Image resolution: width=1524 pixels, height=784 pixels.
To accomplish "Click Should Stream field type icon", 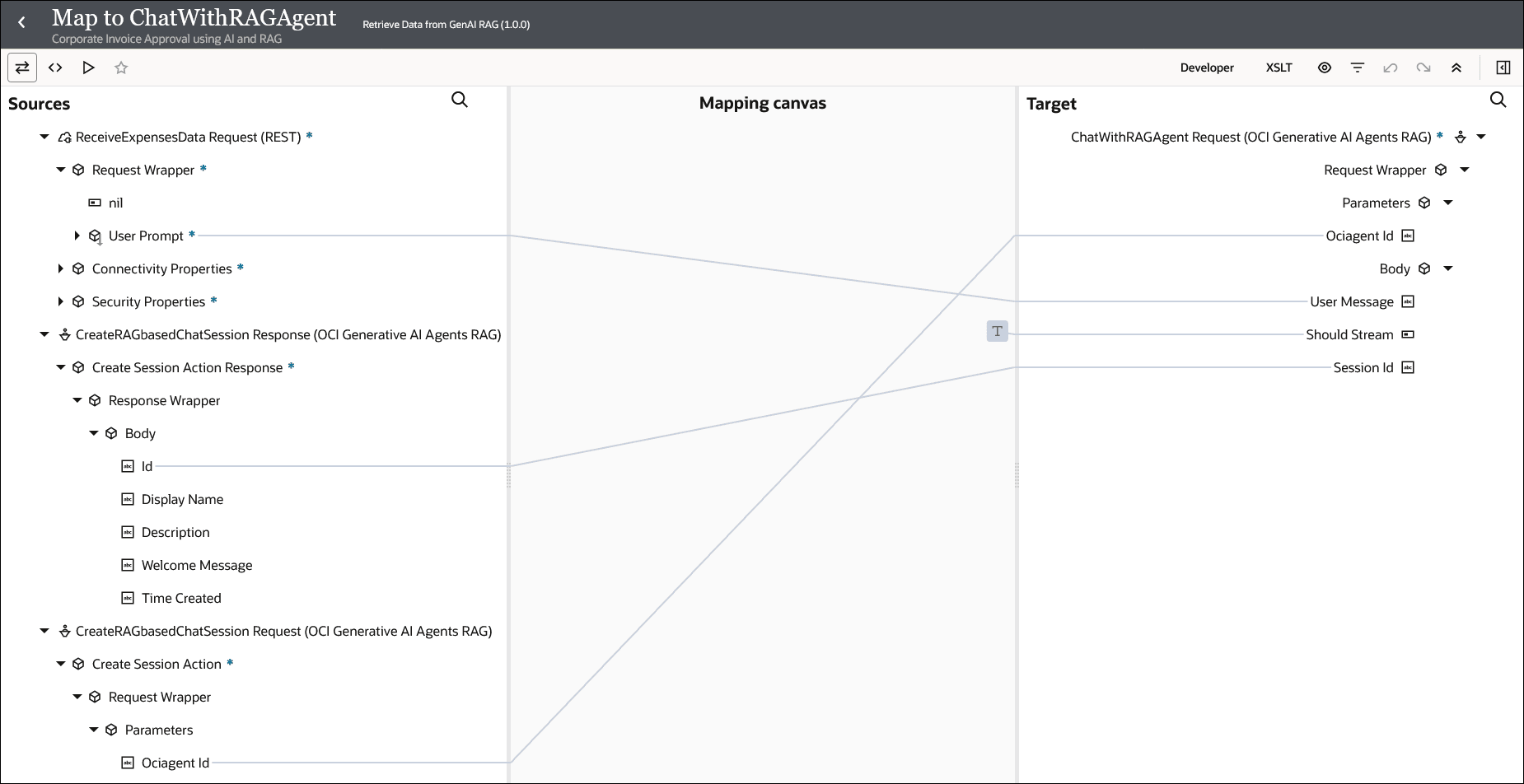I will coord(1408,334).
